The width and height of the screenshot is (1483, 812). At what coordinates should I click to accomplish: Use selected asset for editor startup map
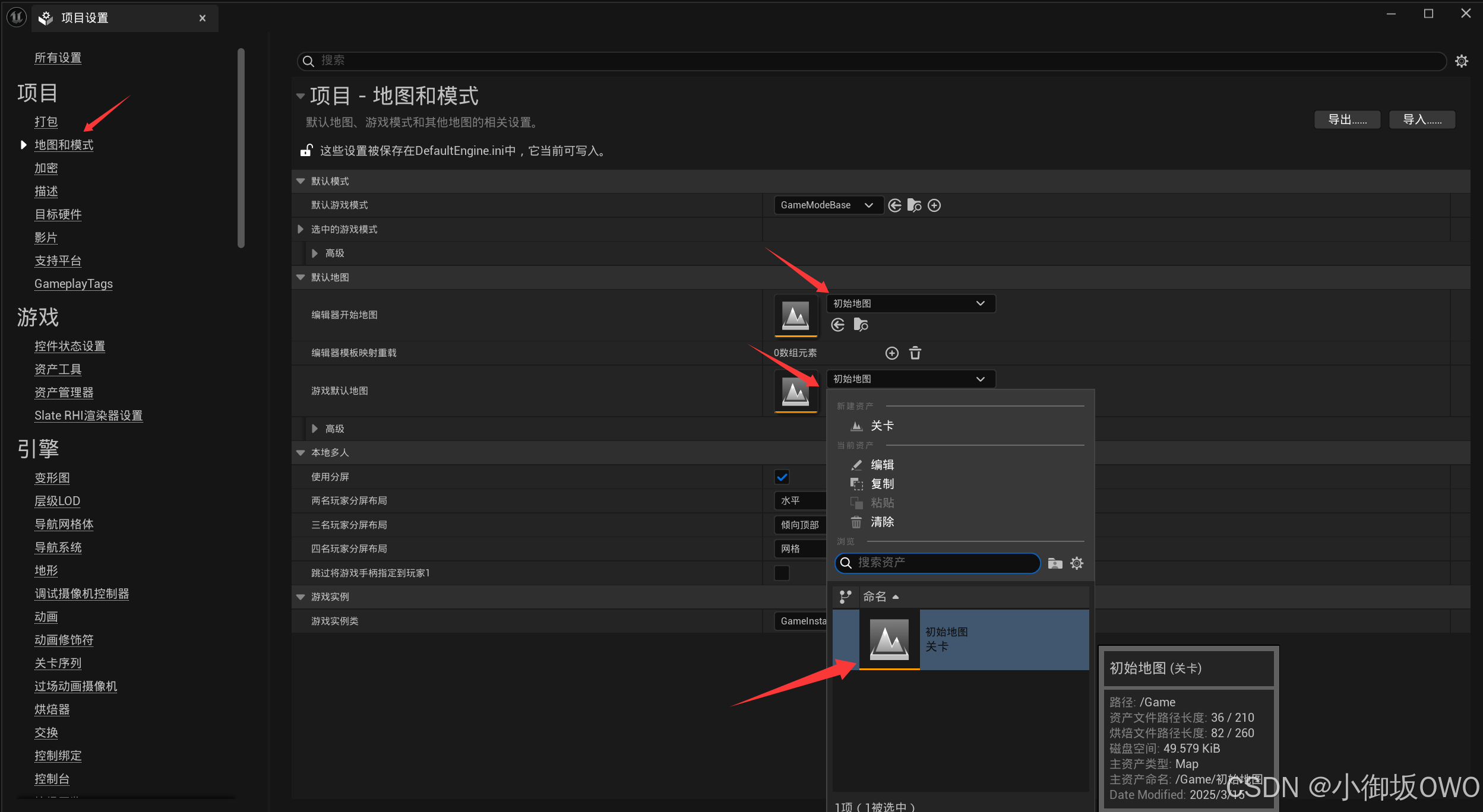838,325
